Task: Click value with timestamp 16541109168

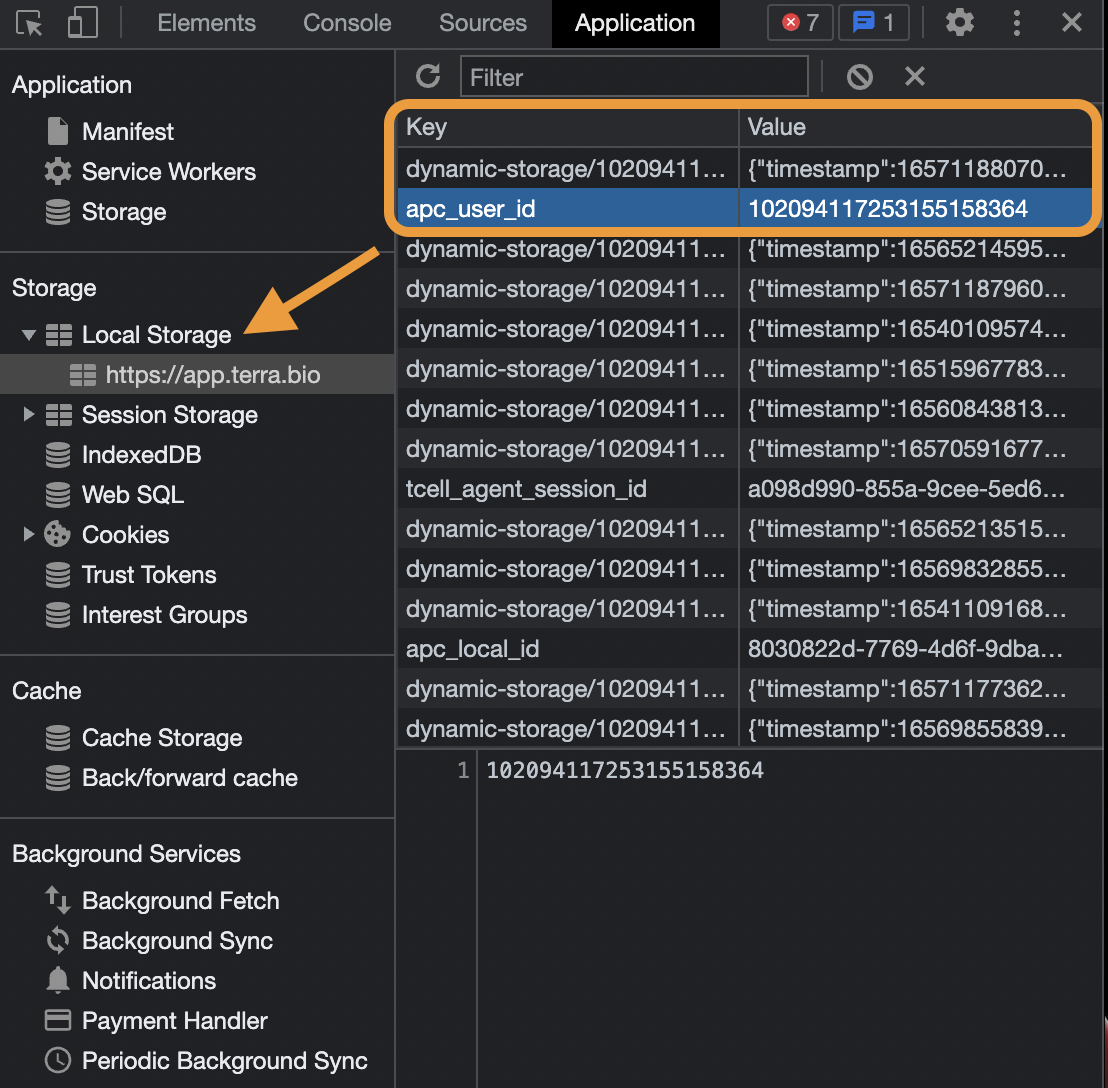Action: pos(919,608)
